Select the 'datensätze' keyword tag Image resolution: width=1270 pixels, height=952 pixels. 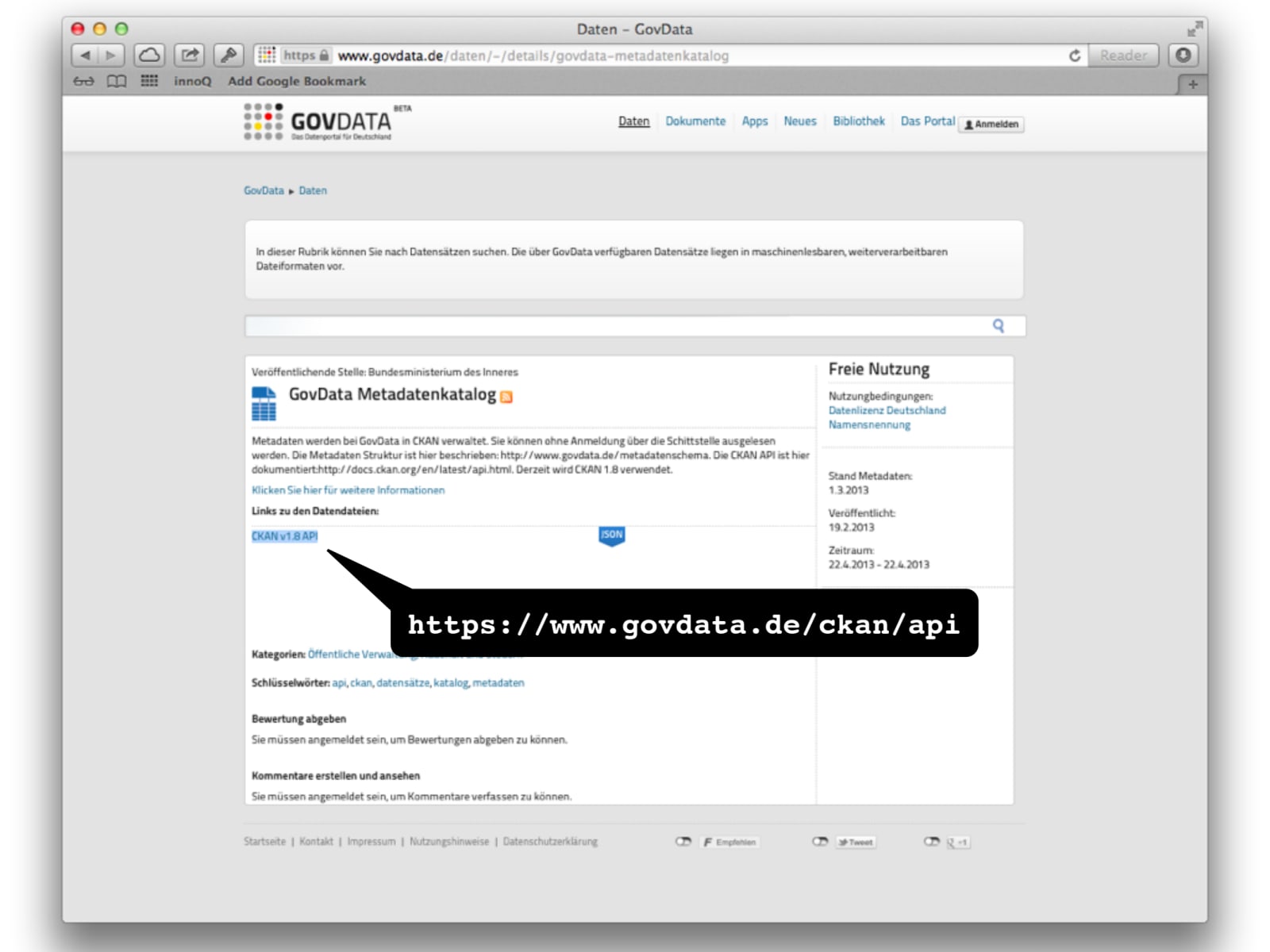pyautogui.click(x=402, y=683)
